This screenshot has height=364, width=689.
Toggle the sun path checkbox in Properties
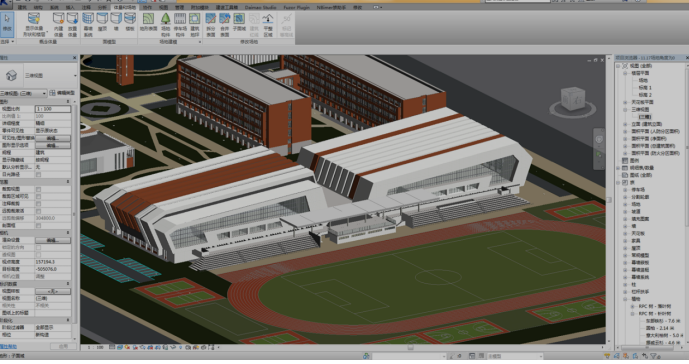coord(38,175)
